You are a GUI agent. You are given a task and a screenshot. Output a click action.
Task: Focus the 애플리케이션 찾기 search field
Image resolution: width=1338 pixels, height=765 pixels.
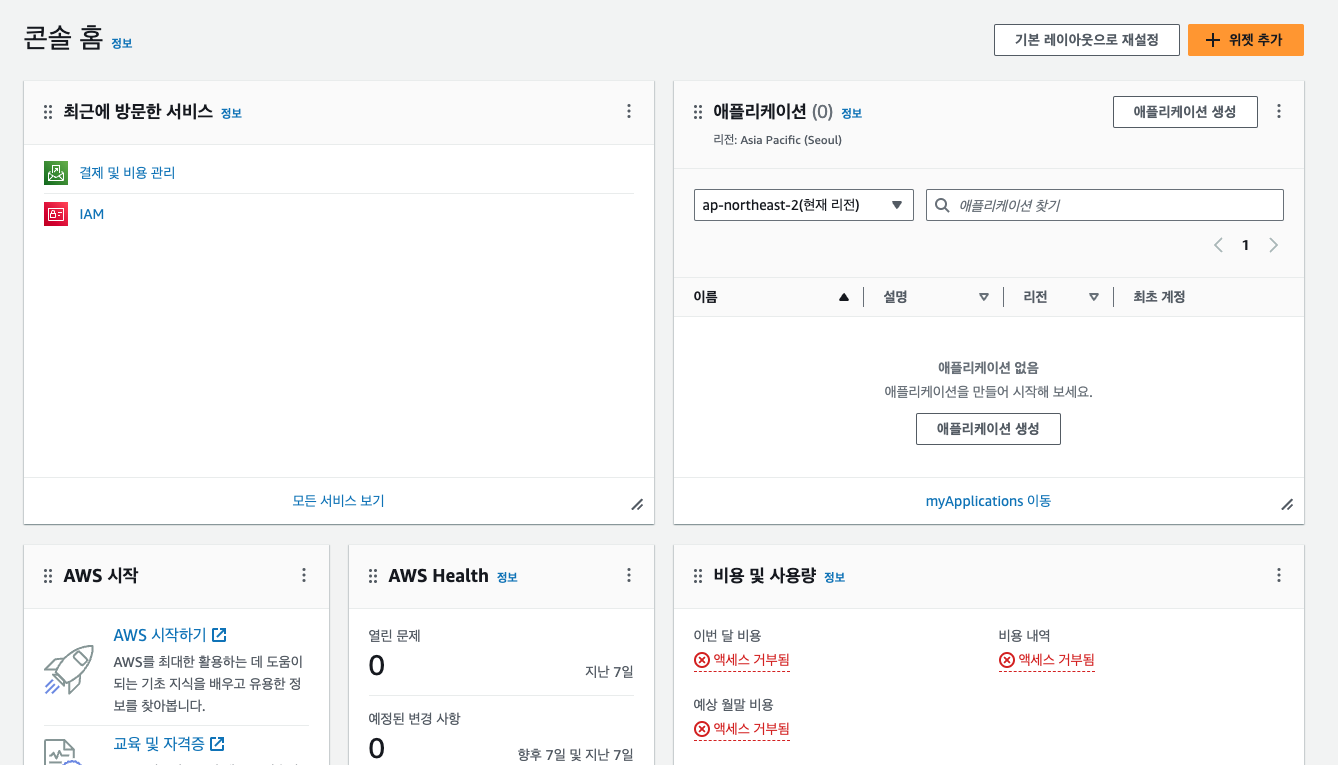[x=1104, y=205]
